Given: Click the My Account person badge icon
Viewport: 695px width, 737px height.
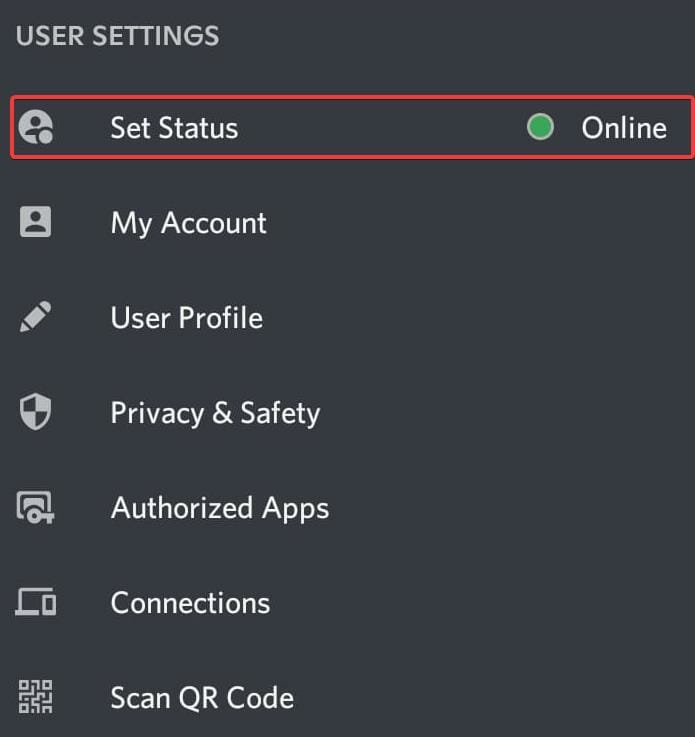Looking at the screenshot, I should (x=36, y=222).
